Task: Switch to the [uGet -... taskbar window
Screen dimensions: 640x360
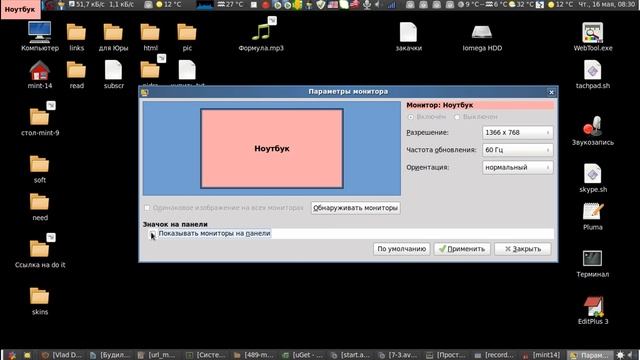Action: pyautogui.click(x=302, y=355)
